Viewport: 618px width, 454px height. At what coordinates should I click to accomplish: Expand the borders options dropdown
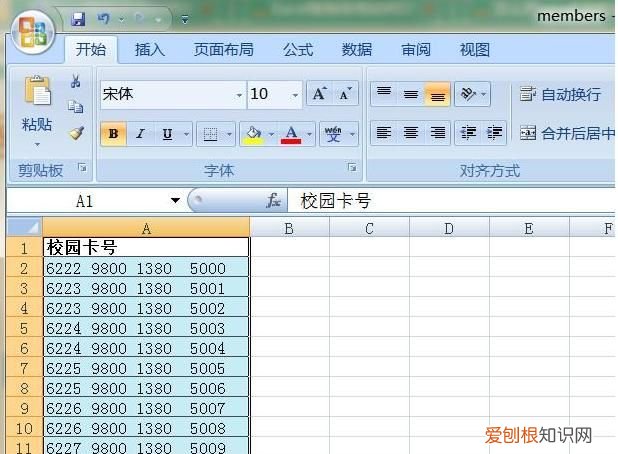pos(229,134)
